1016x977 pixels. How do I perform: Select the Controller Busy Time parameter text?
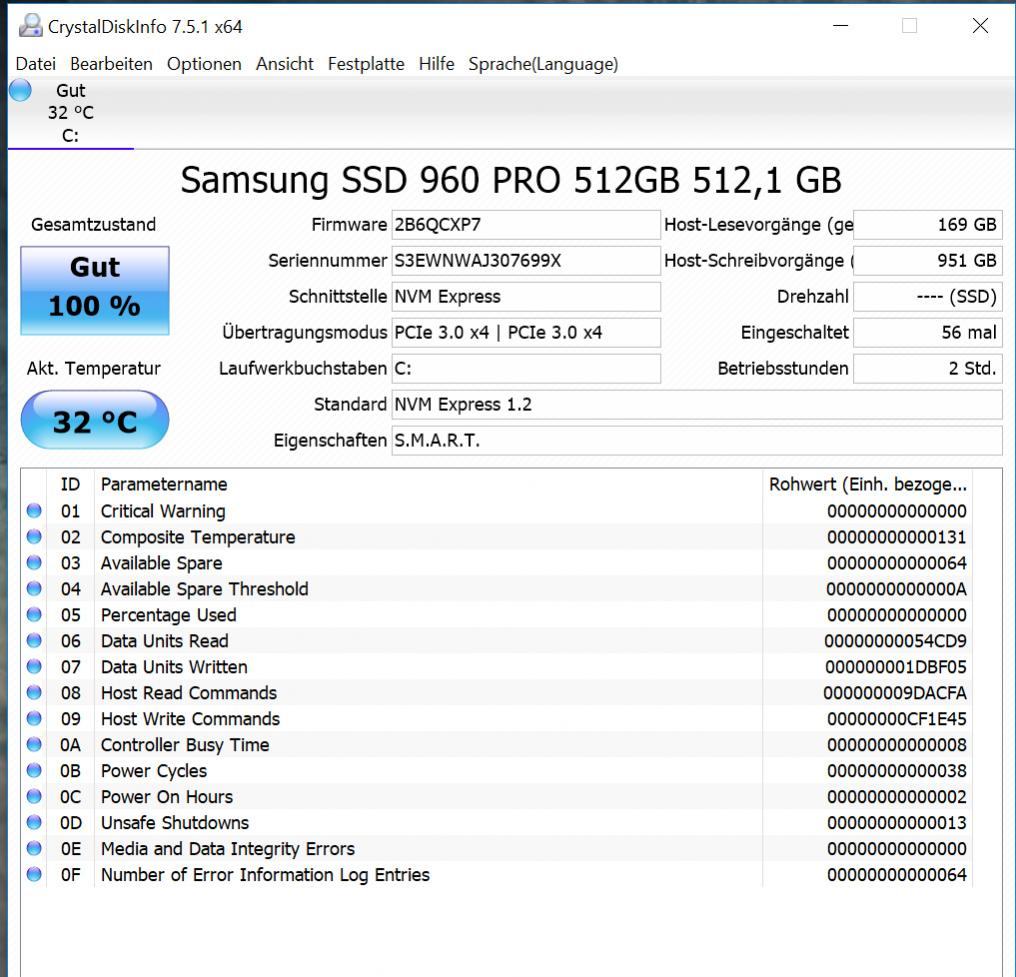tap(185, 744)
